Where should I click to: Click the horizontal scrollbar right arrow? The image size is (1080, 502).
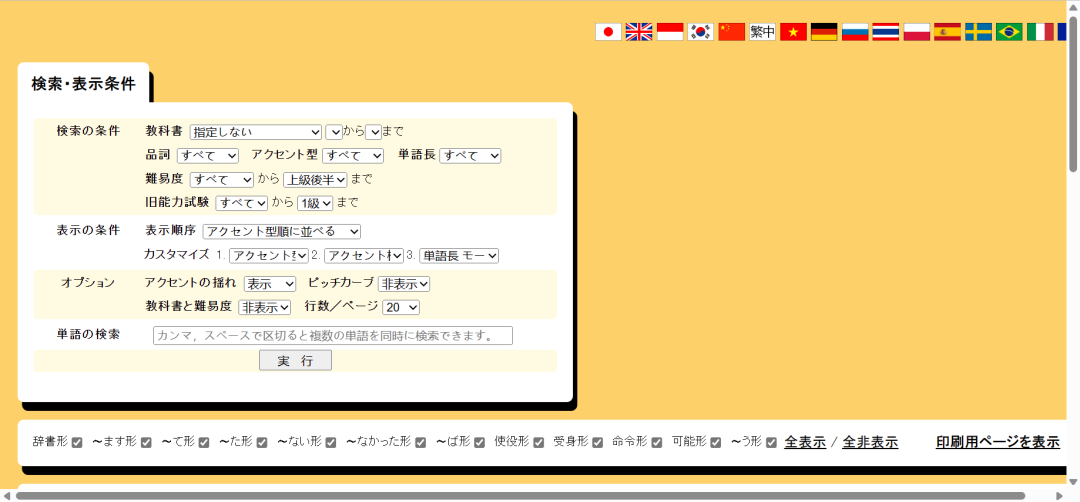tap(1060, 496)
